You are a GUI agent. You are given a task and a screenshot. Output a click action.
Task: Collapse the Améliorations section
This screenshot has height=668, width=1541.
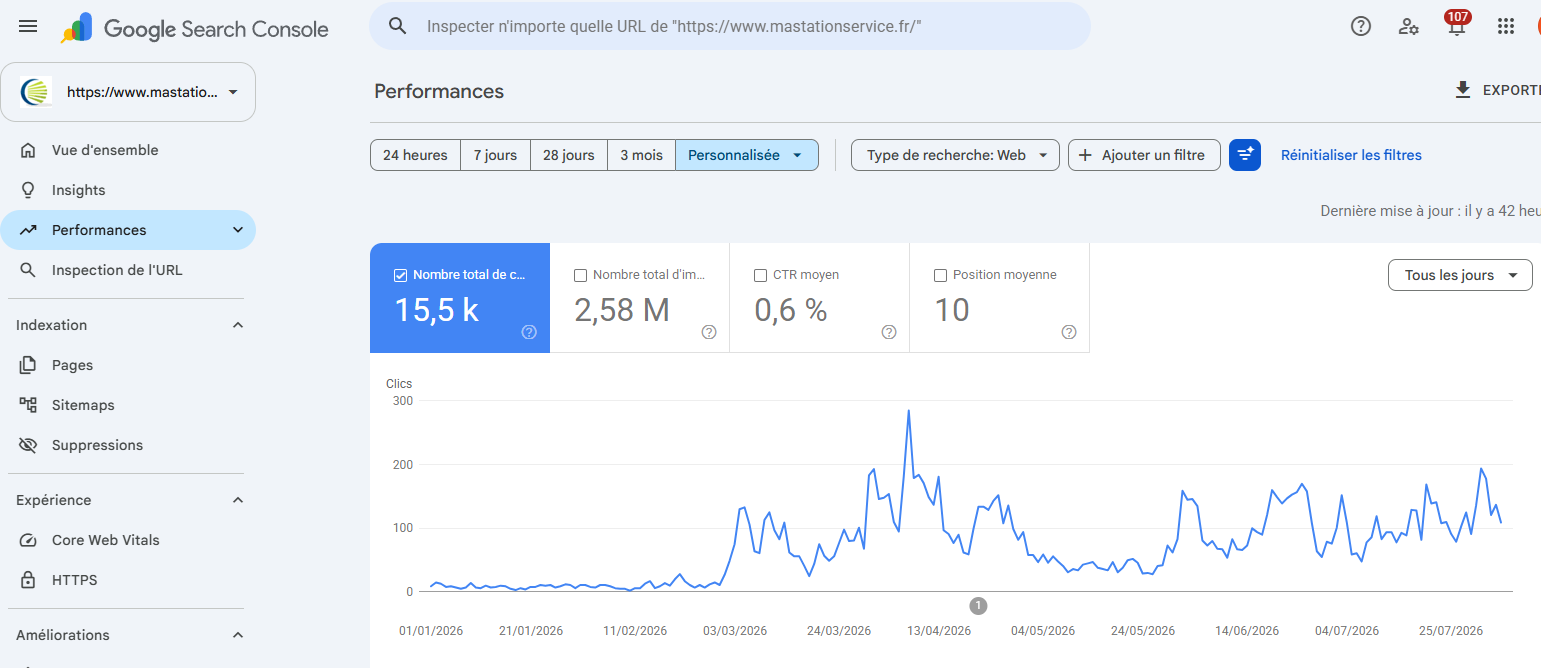click(x=238, y=635)
